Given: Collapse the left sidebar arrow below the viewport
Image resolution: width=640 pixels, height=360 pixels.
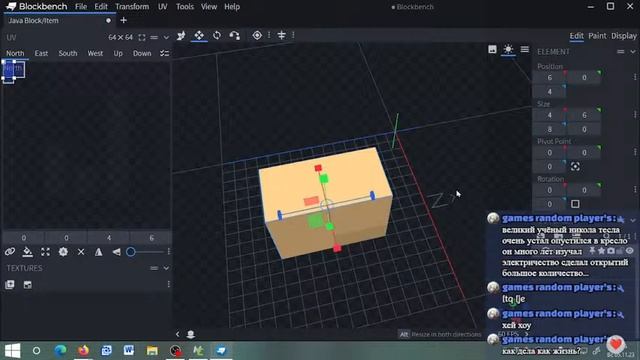Looking at the screenshot, I should point(178,334).
